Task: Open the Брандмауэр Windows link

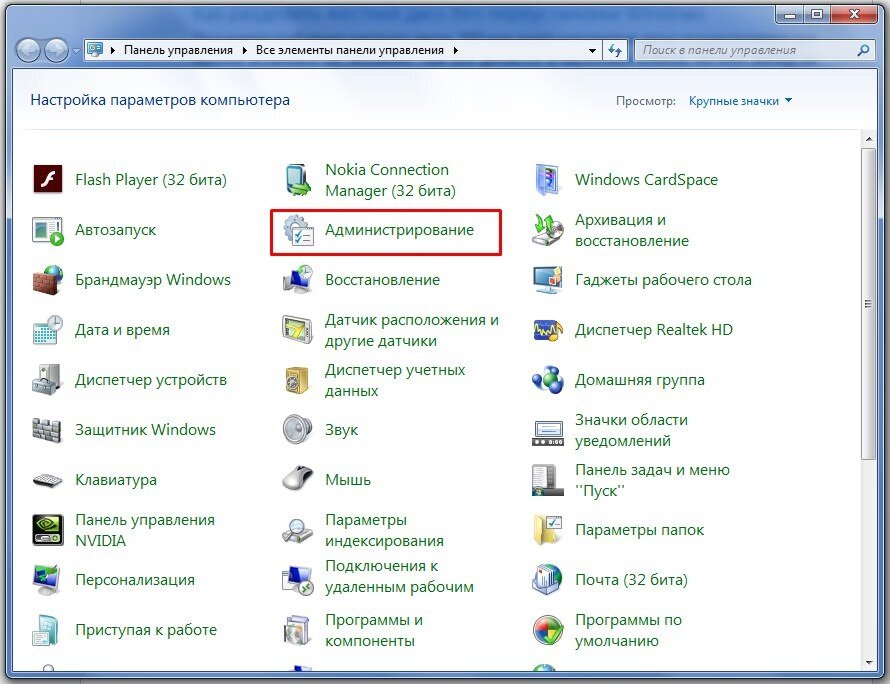Action: [x=153, y=280]
